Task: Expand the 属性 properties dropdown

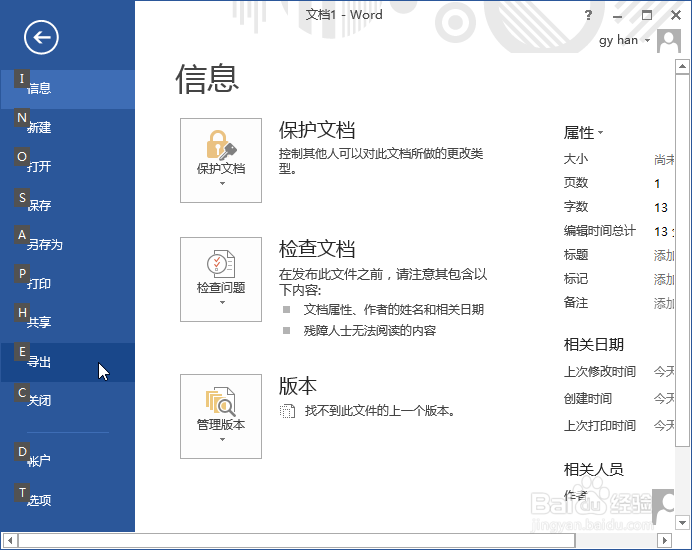Action: click(583, 132)
